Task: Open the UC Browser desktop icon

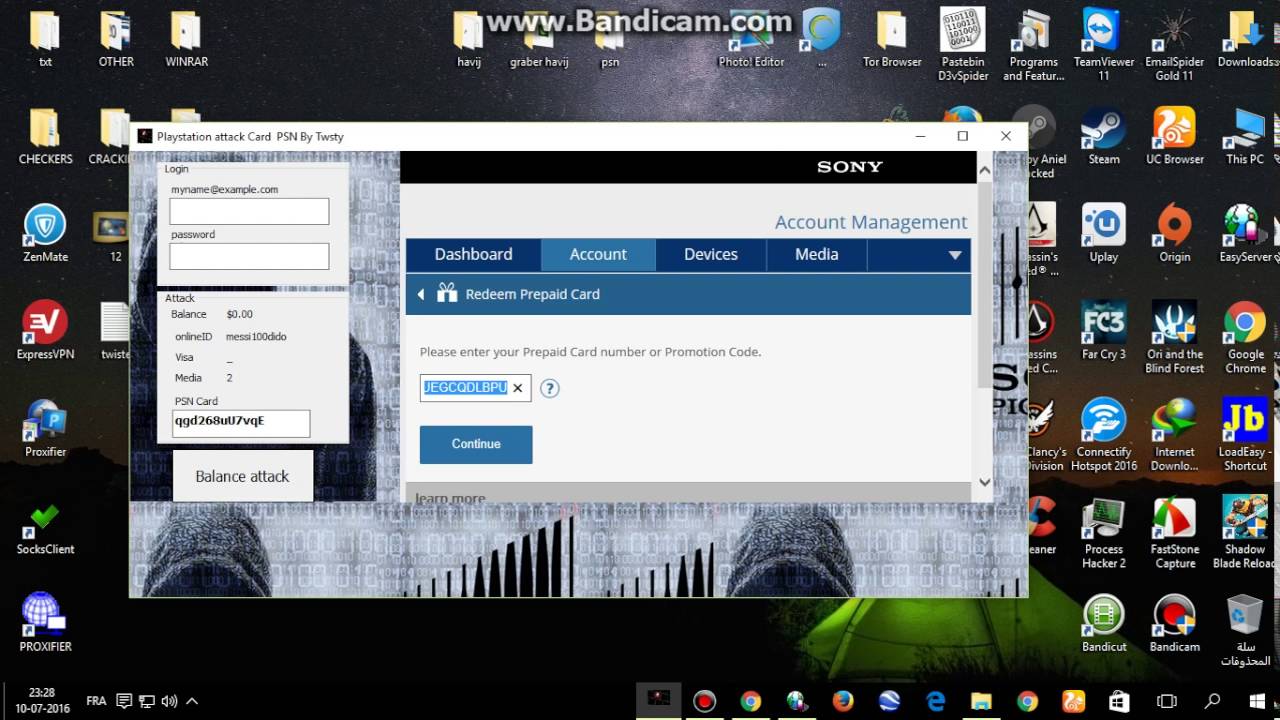Action: 1175,137
